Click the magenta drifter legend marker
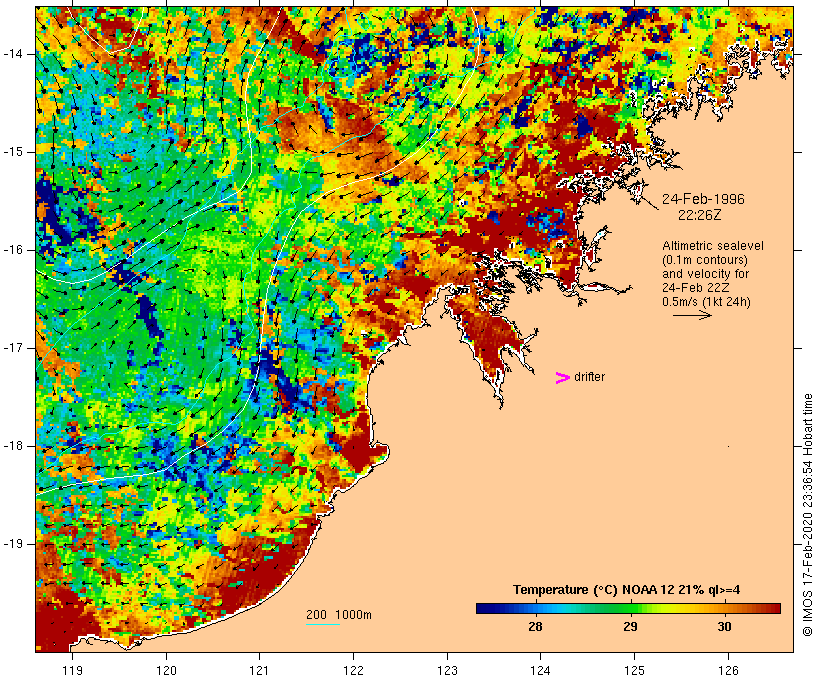The height and width of the screenshot is (680, 820). tap(562, 378)
